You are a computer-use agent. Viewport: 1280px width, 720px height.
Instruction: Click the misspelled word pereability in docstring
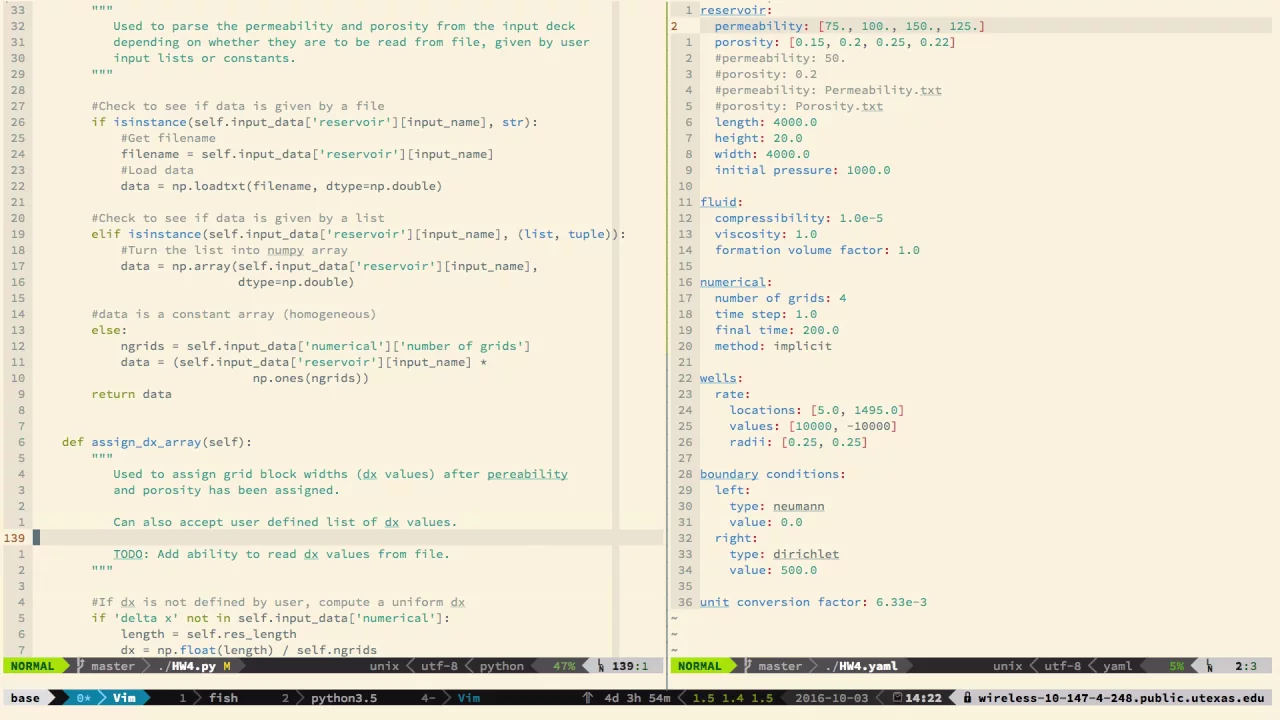tap(527, 474)
